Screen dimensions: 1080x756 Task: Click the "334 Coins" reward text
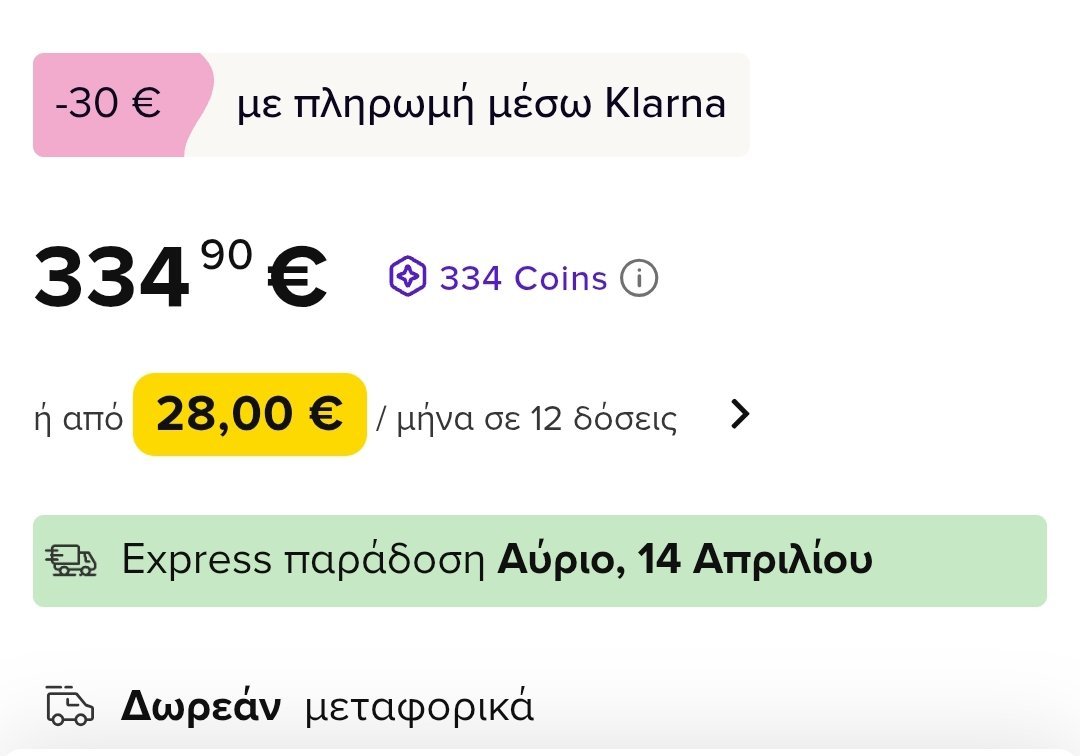click(523, 278)
